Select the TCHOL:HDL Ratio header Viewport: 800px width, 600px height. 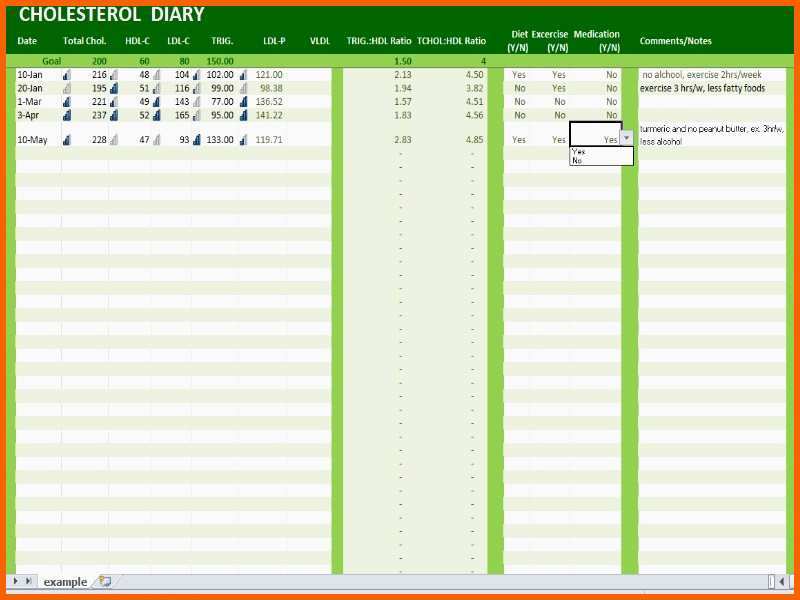pos(452,41)
